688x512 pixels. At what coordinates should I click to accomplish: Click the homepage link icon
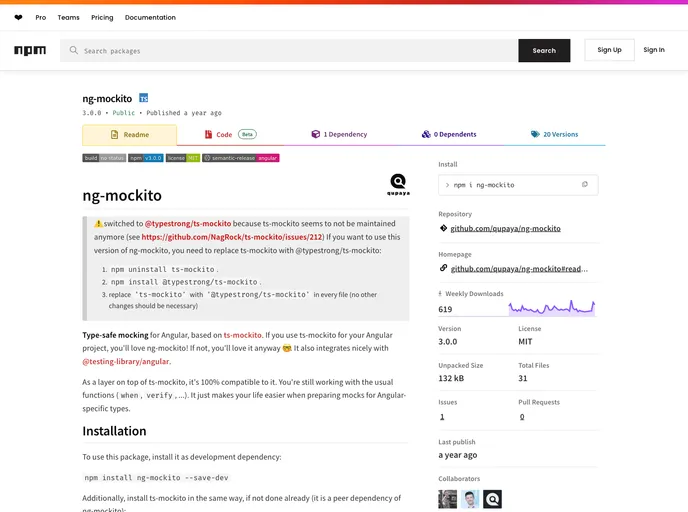click(x=443, y=268)
